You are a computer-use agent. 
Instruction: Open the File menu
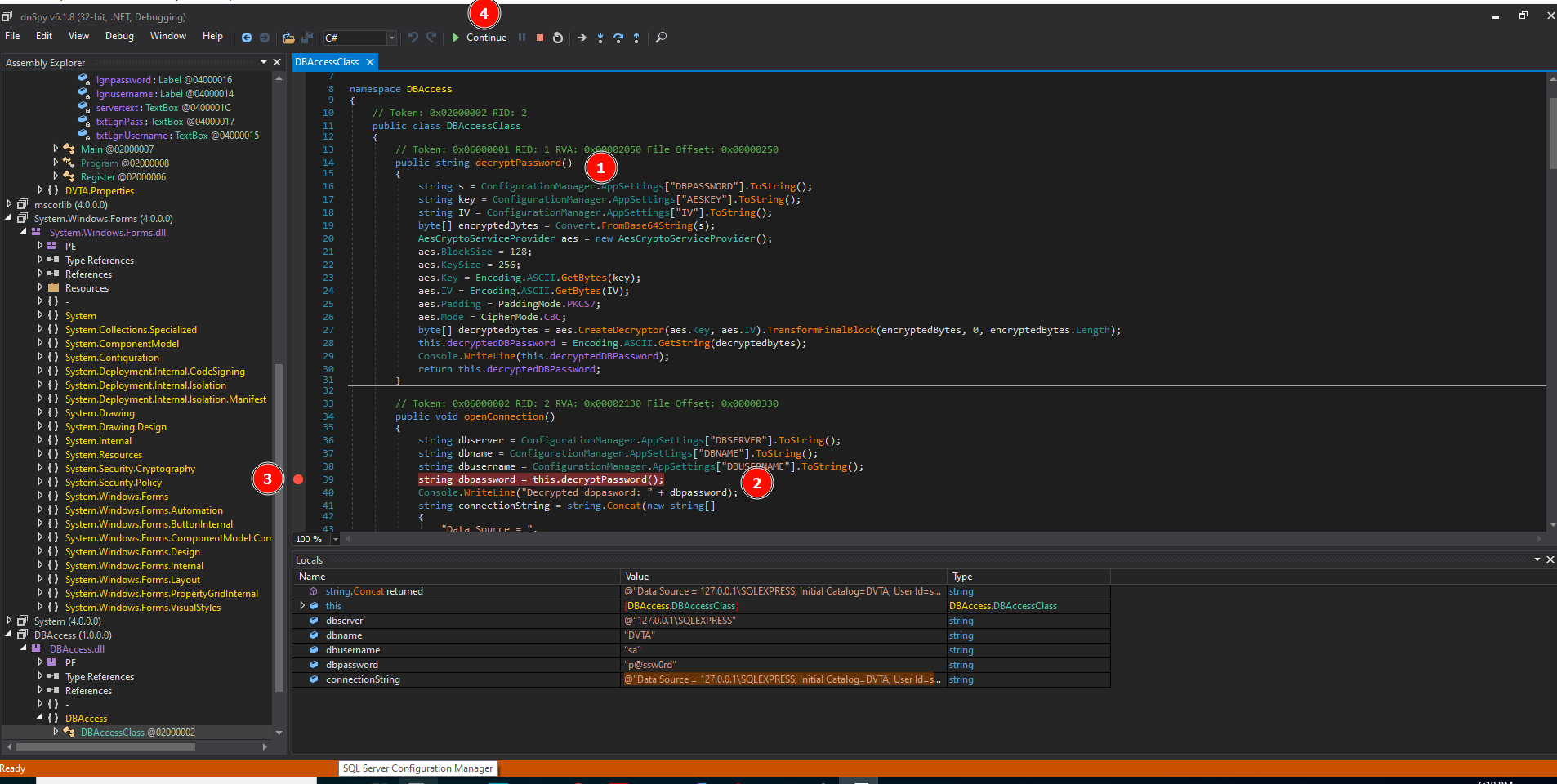tap(12, 36)
